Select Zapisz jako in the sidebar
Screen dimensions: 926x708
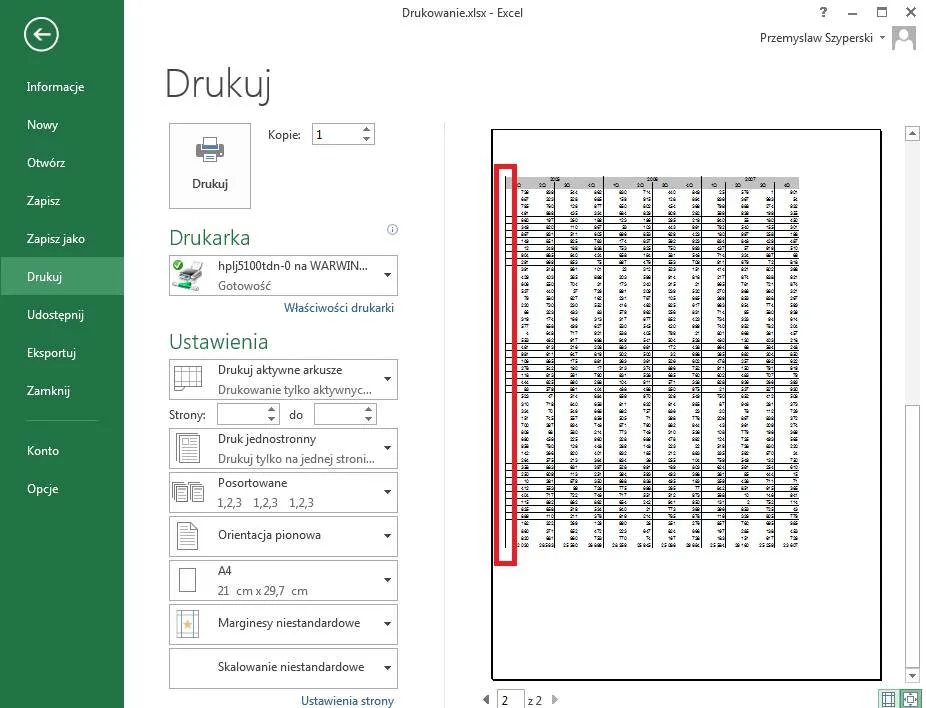(x=56, y=239)
